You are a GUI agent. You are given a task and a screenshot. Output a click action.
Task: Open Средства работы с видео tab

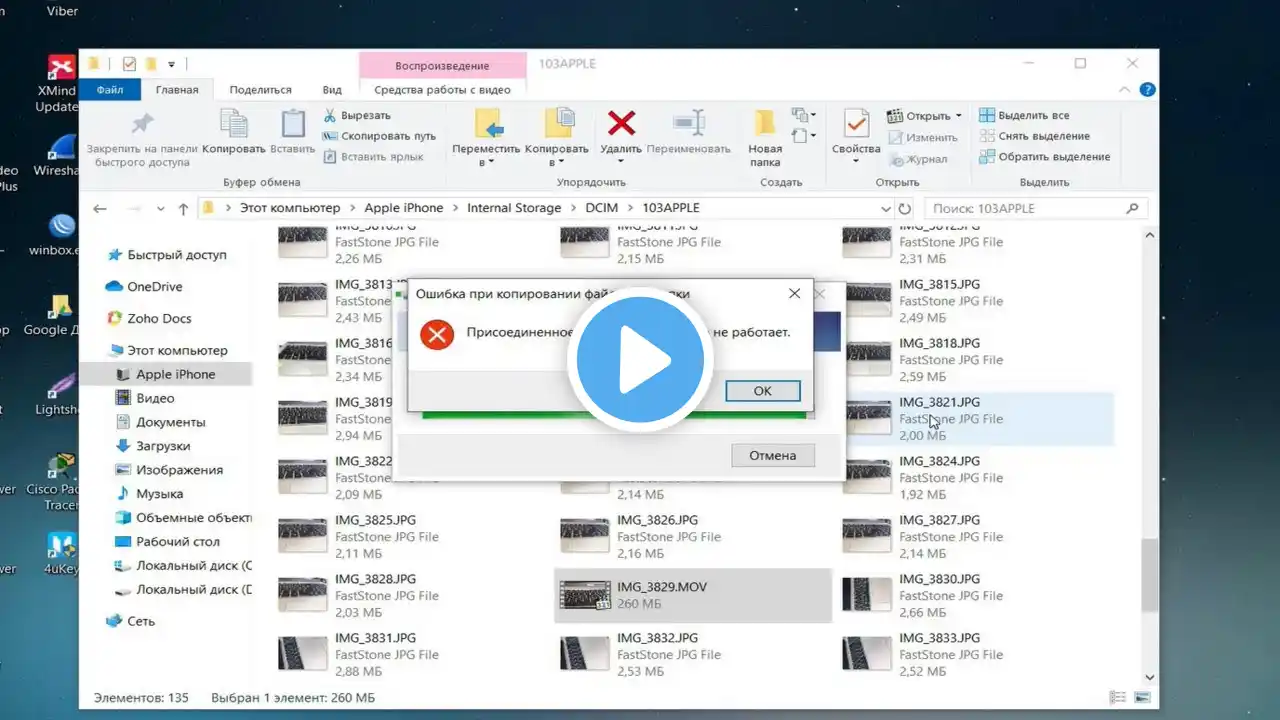(x=442, y=89)
